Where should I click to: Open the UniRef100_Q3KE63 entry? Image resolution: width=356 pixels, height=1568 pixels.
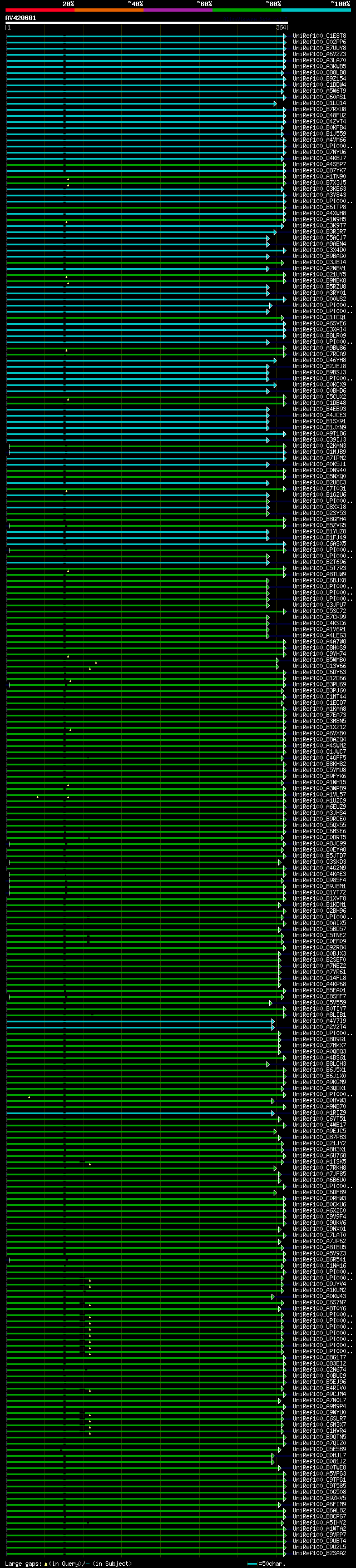(x=319, y=189)
